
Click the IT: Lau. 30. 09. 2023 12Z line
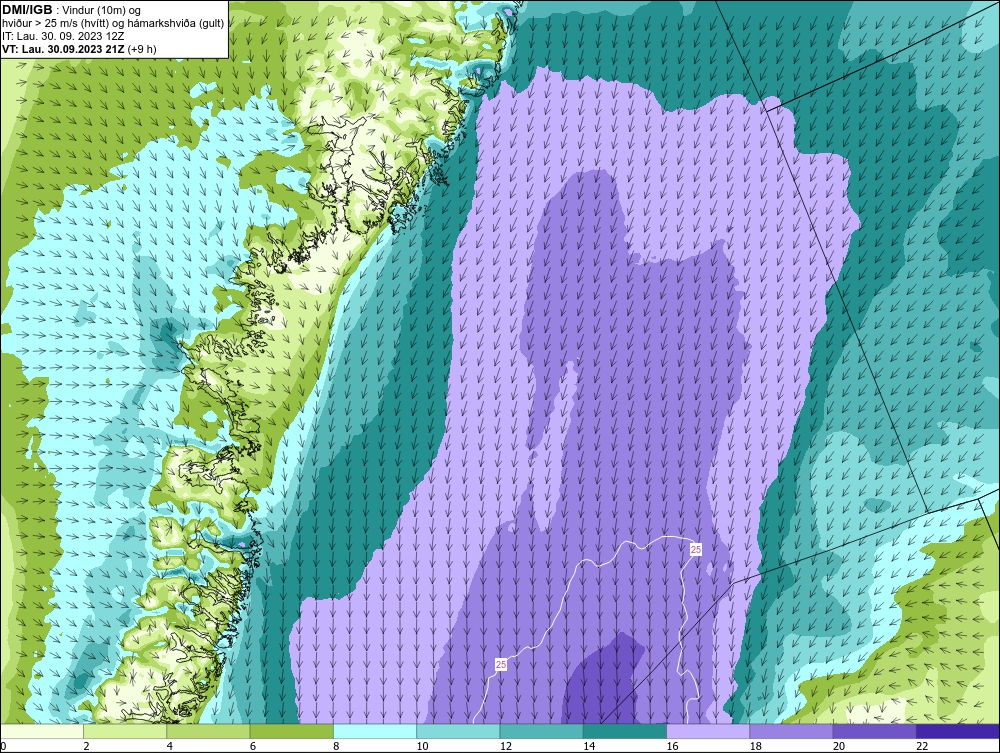tap(63, 36)
